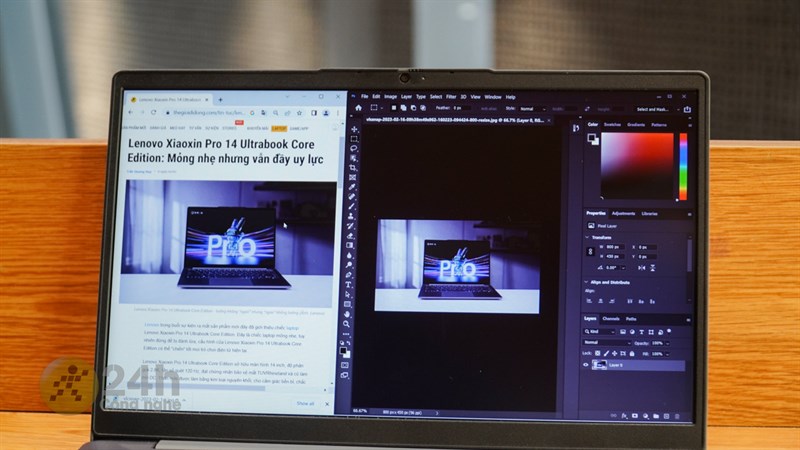Switch to the Adjustments tab
Screen dimensions: 800x450
pos(623,214)
